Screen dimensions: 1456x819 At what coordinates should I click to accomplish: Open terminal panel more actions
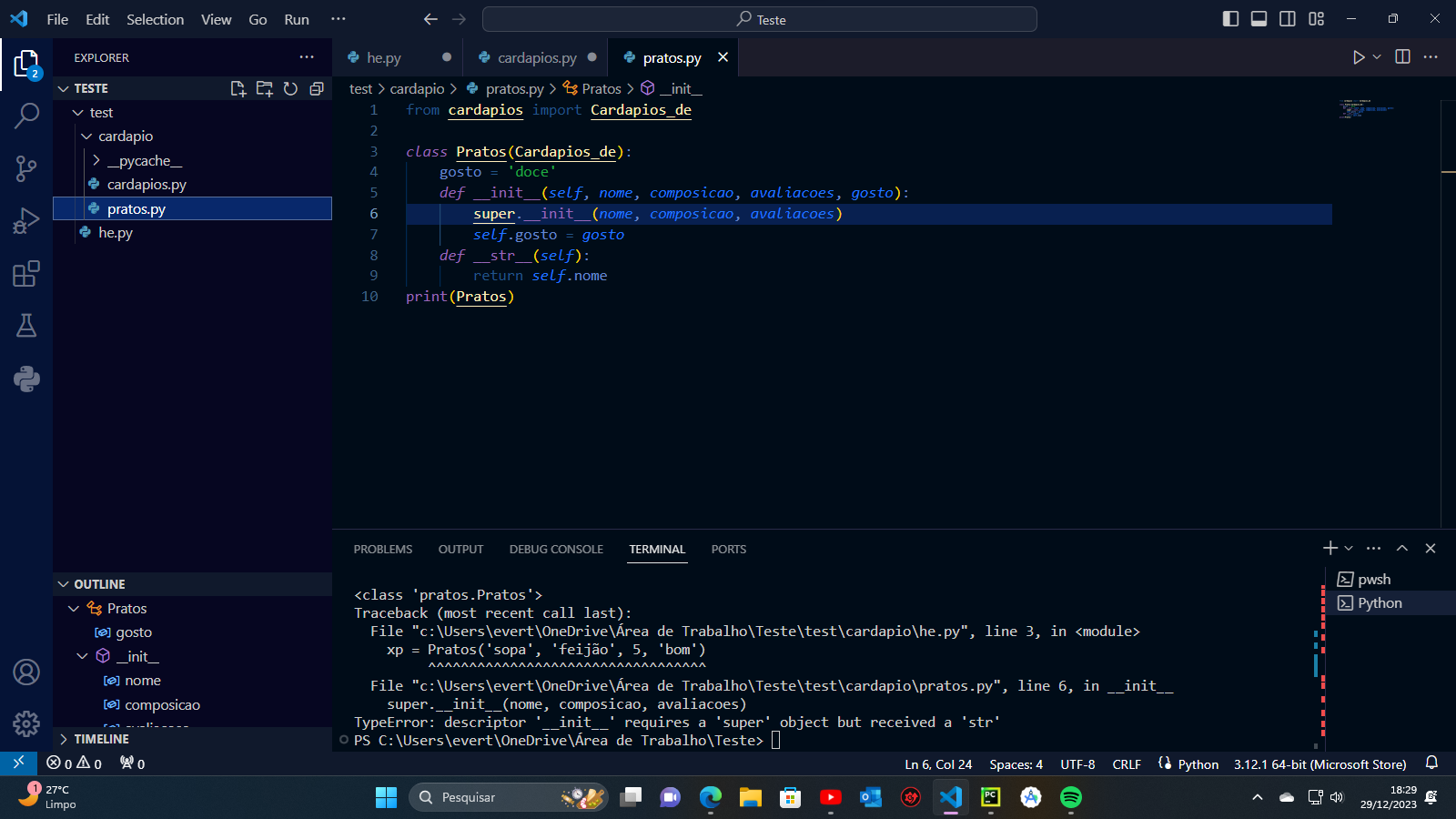click(x=1374, y=548)
